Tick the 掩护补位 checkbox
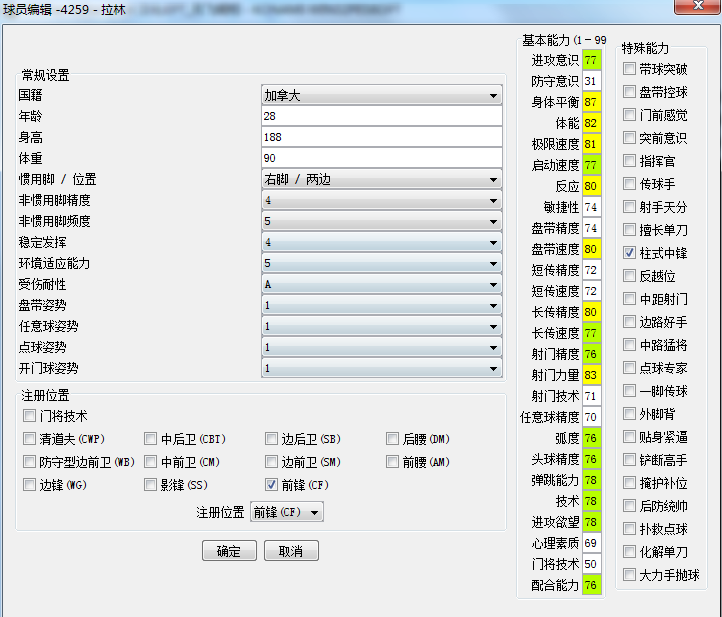This screenshot has width=722, height=617. (x=629, y=483)
